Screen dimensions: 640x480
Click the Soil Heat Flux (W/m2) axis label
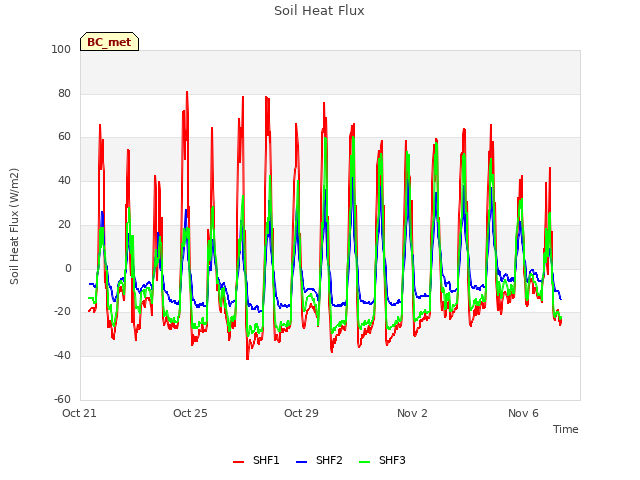[14, 226]
